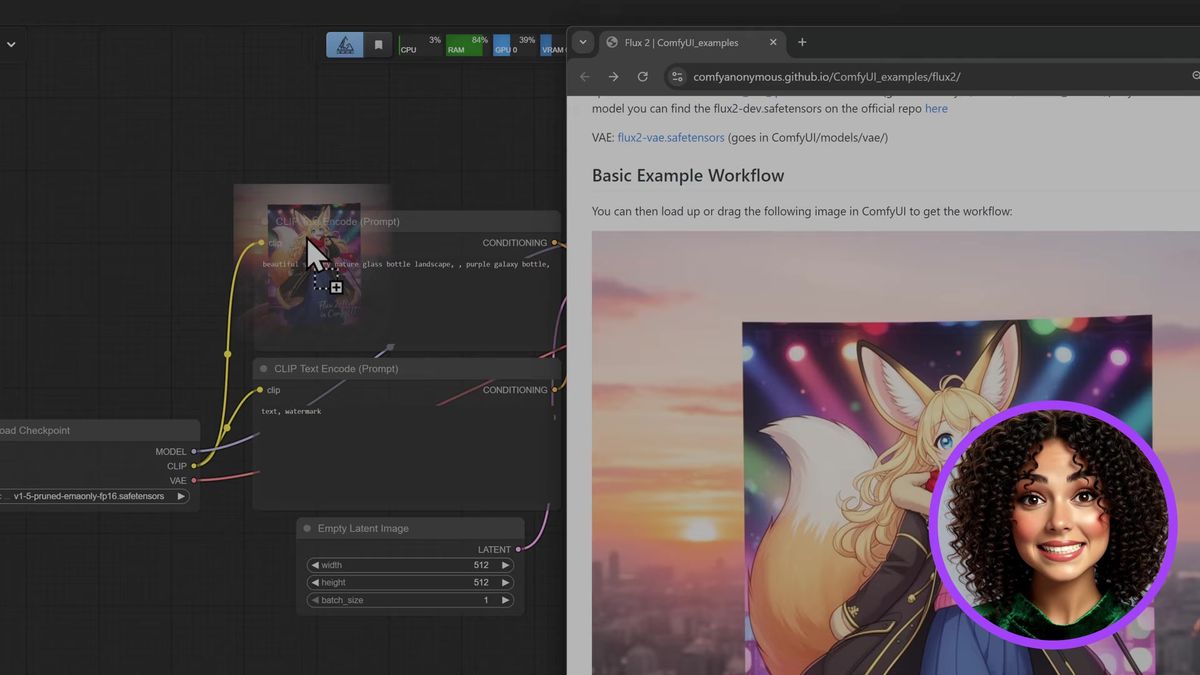Click the ComfyUI Manager logo button
The height and width of the screenshot is (675, 1200).
coord(345,45)
